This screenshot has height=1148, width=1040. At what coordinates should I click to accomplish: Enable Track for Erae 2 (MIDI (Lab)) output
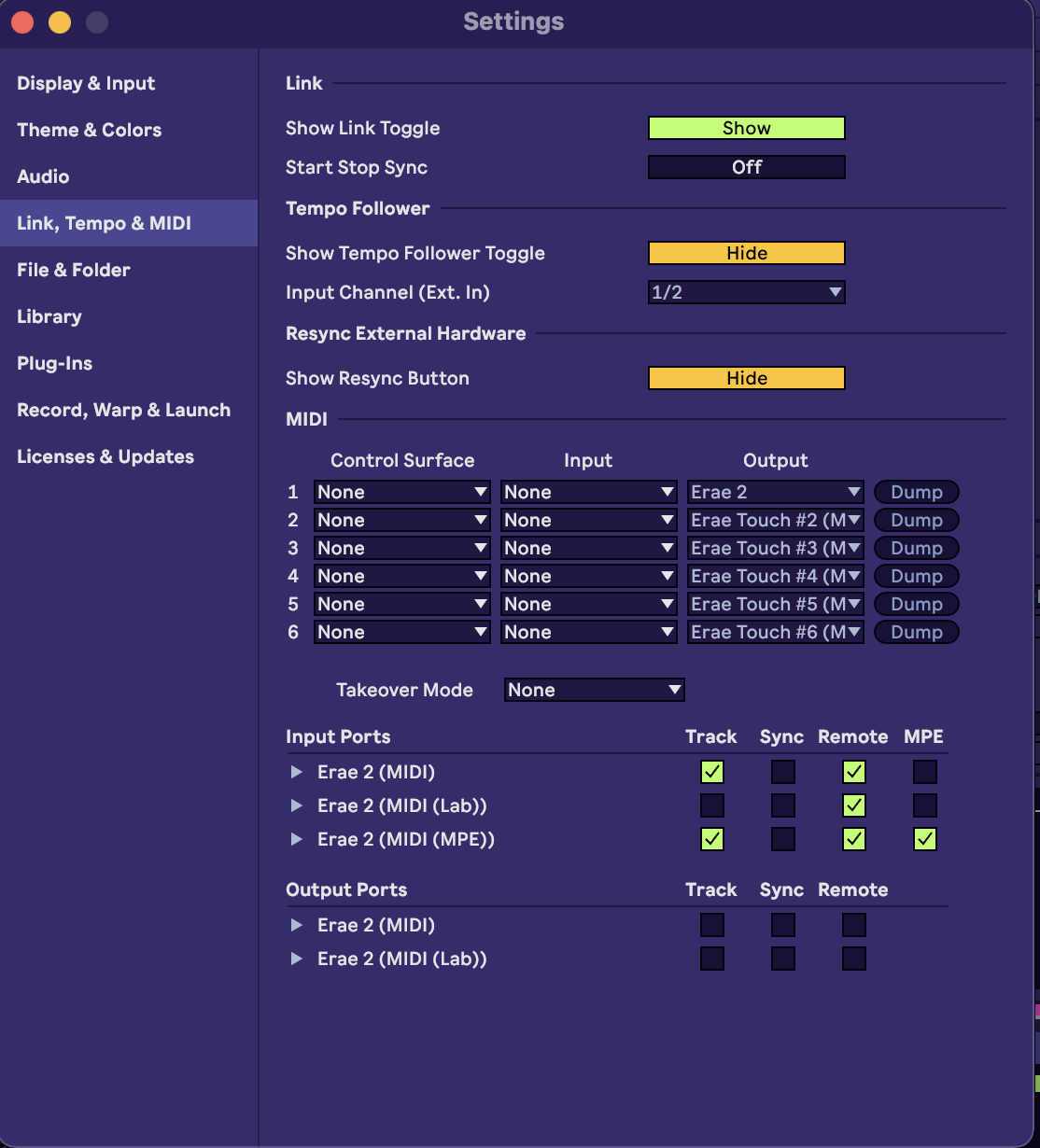pyautogui.click(x=712, y=959)
